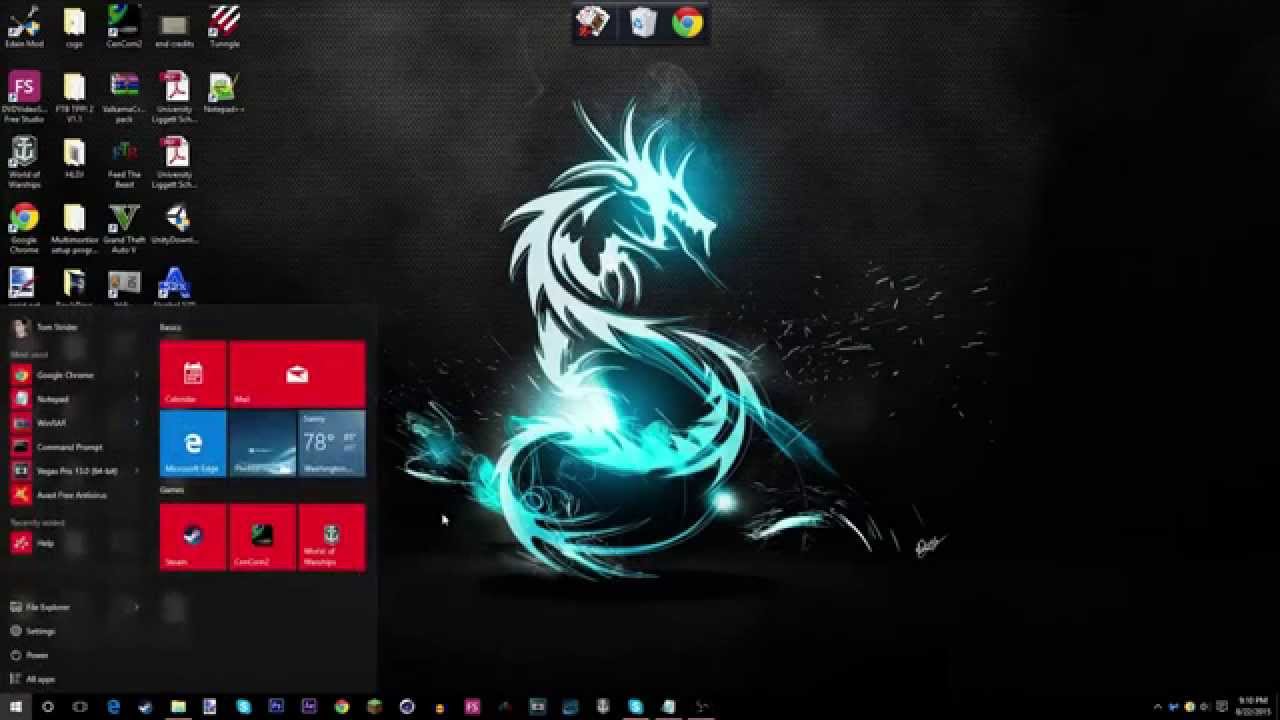Image resolution: width=1280 pixels, height=720 pixels.
Task: Open File Explorer from taskbar
Action: [x=178, y=707]
